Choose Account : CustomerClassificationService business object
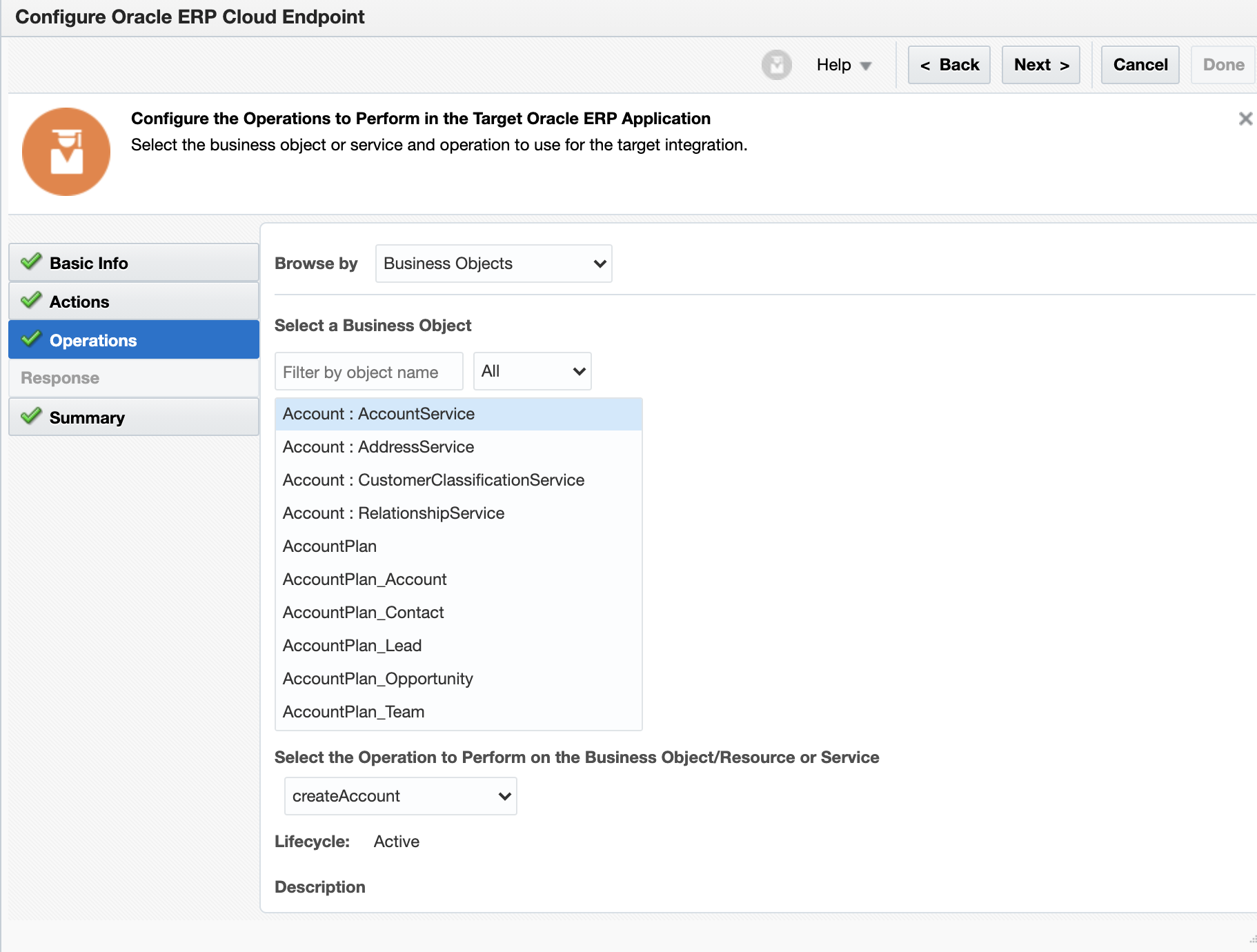Viewport: 1257px width, 952px height. pyautogui.click(x=433, y=480)
